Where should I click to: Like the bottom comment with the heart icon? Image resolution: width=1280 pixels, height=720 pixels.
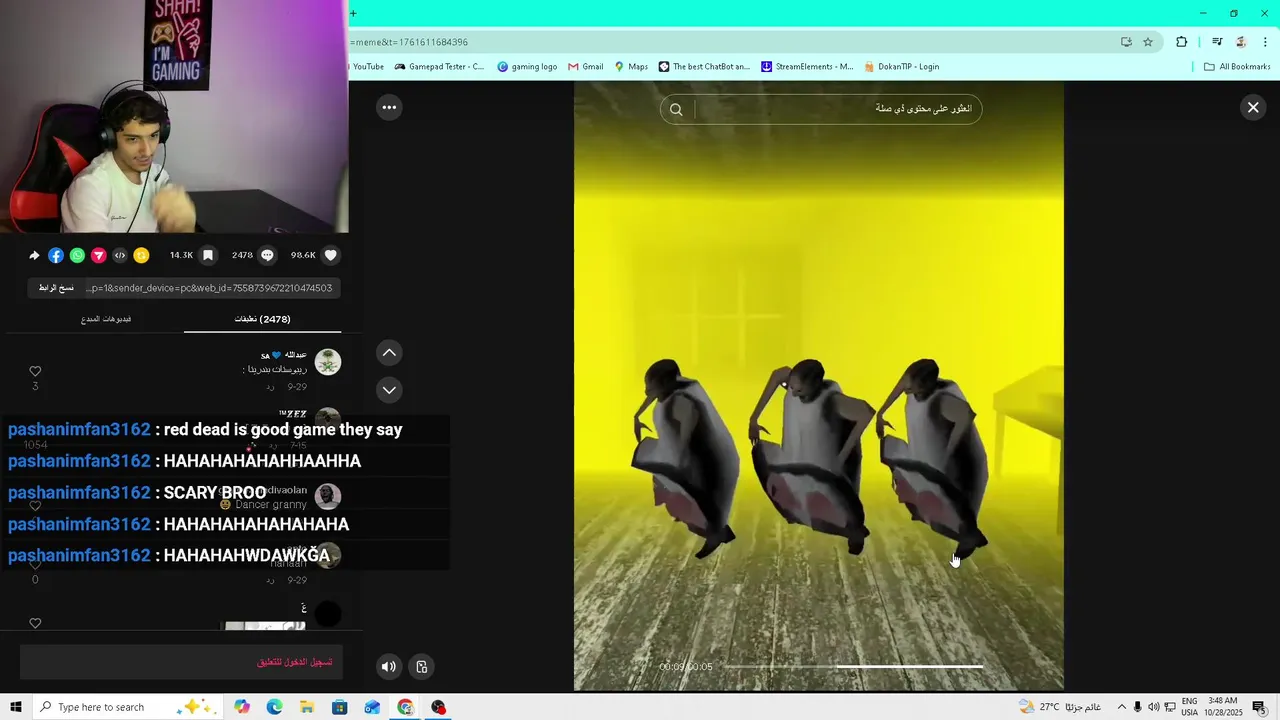(x=35, y=623)
